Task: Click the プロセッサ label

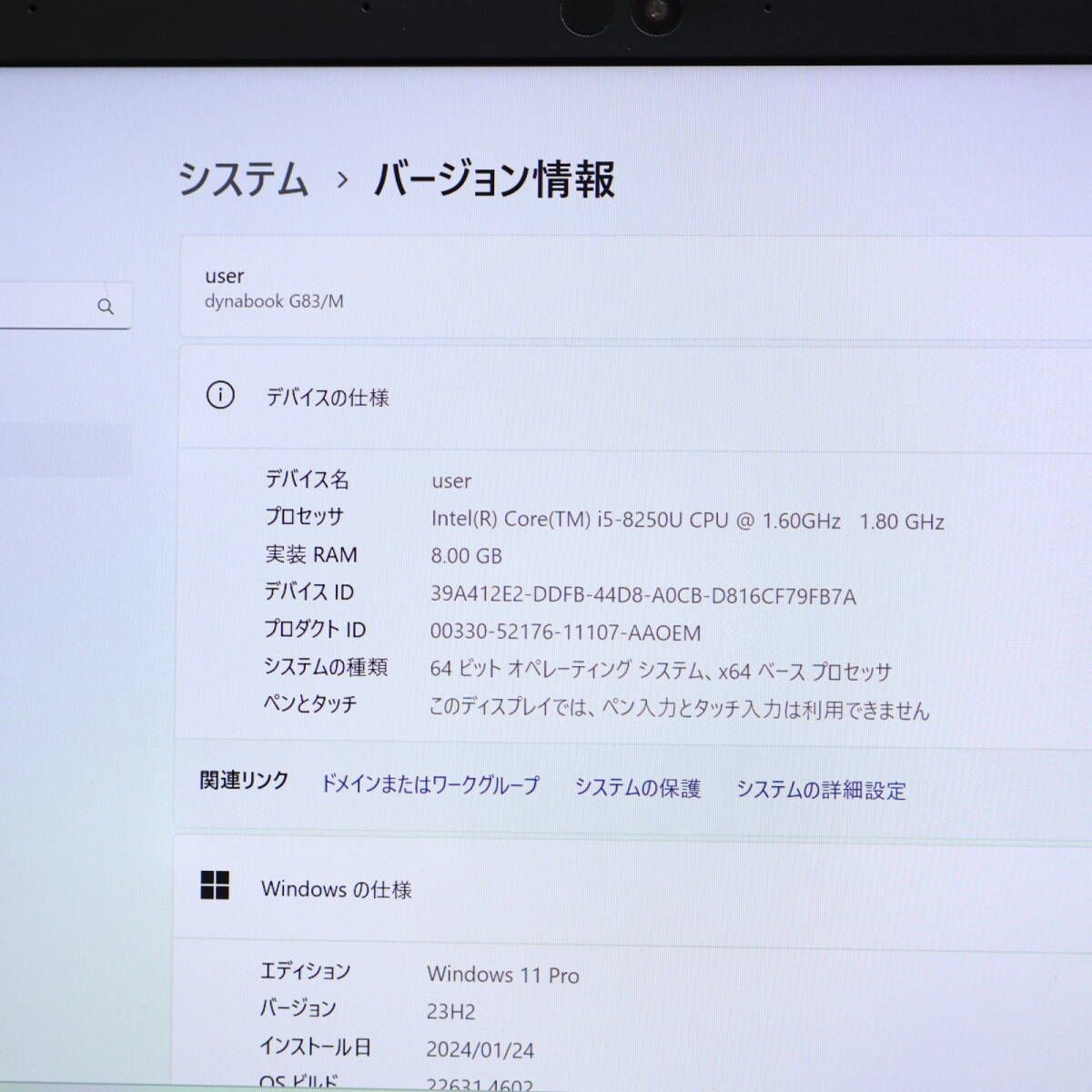Action: pos(304,516)
